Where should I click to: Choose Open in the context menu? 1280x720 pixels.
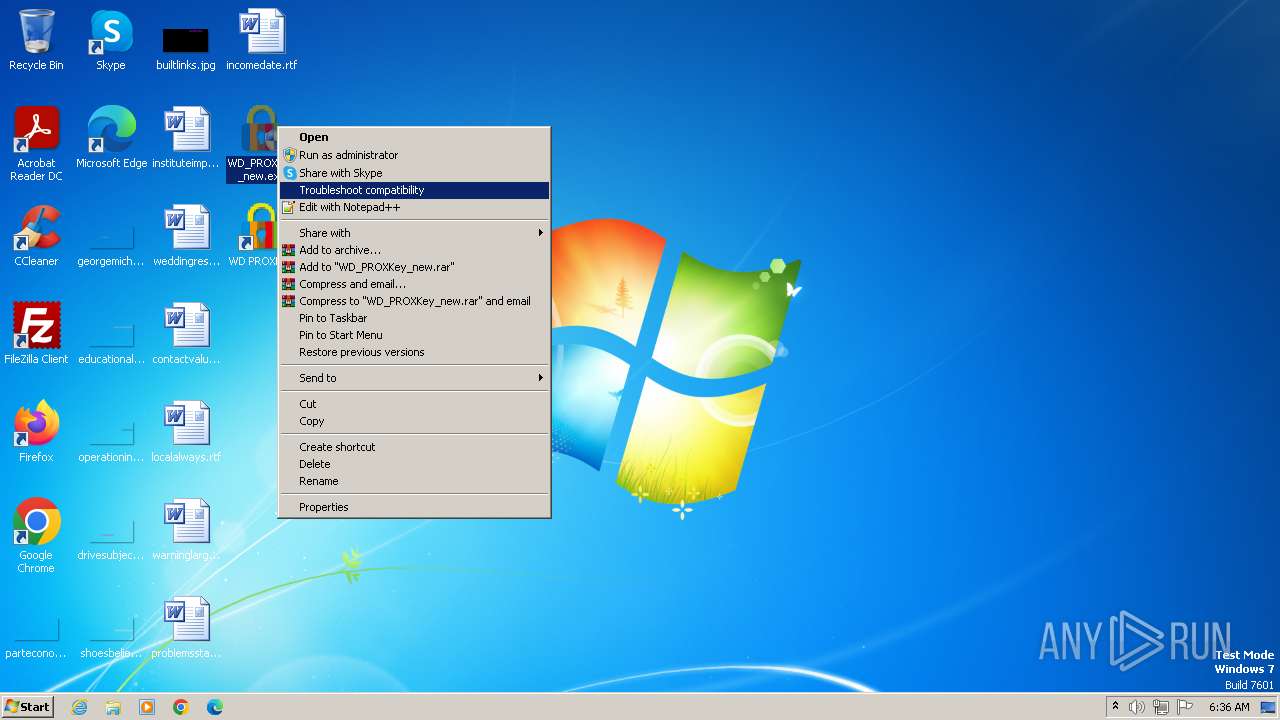coord(414,137)
